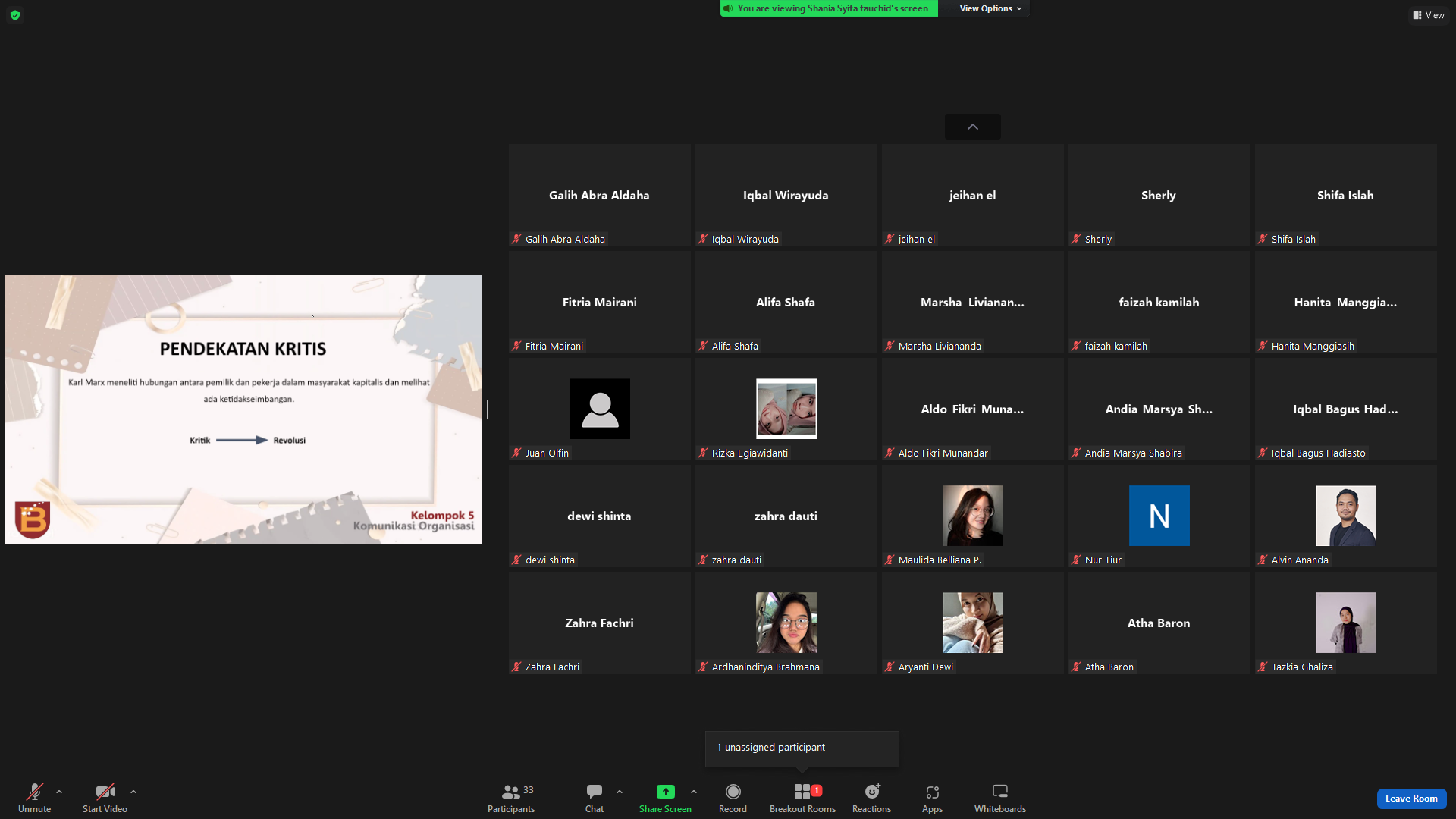Click Juan Olfin's default avatar
This screenshot has width=1456, height=819.
pos(600,409)
